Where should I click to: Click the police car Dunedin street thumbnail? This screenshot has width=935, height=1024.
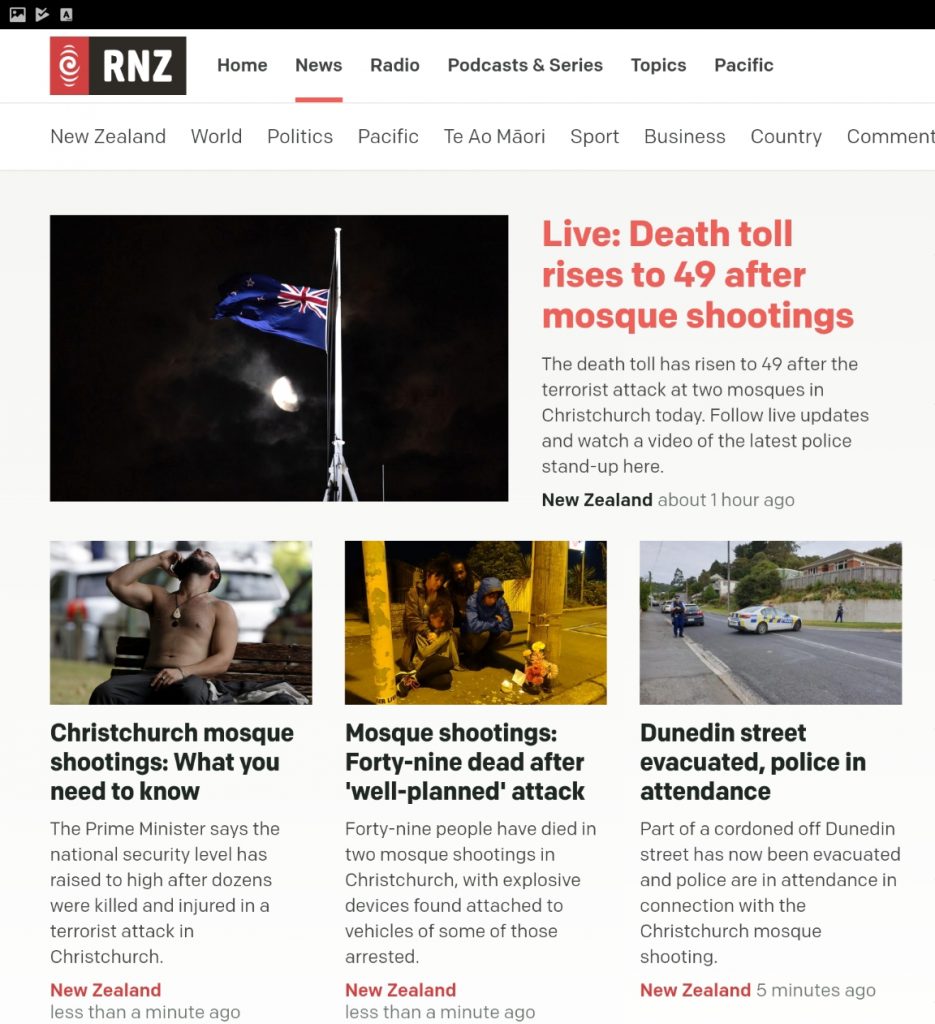click(770, 622)
